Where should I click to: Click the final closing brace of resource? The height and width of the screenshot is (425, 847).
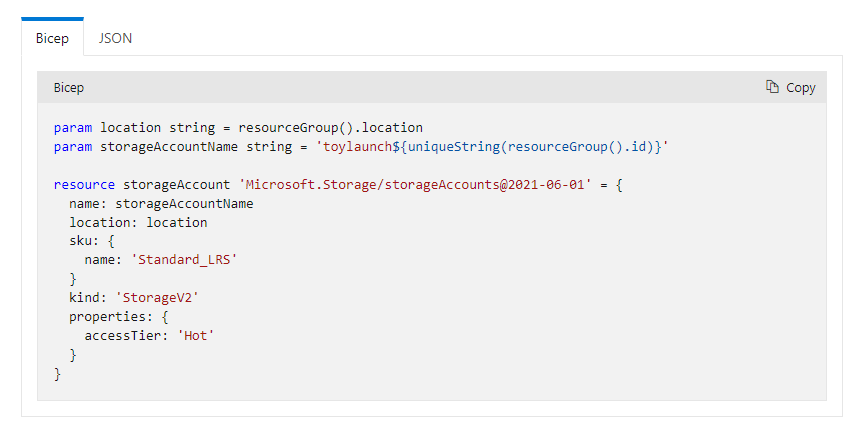[x=58, y=374]
